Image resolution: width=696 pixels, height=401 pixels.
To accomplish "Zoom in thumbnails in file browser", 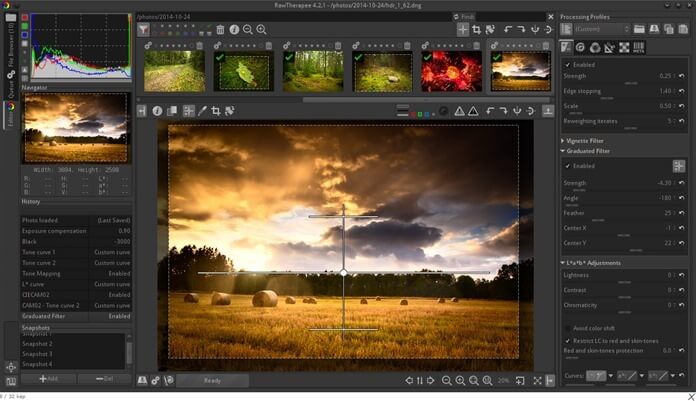I will point(261,30).
